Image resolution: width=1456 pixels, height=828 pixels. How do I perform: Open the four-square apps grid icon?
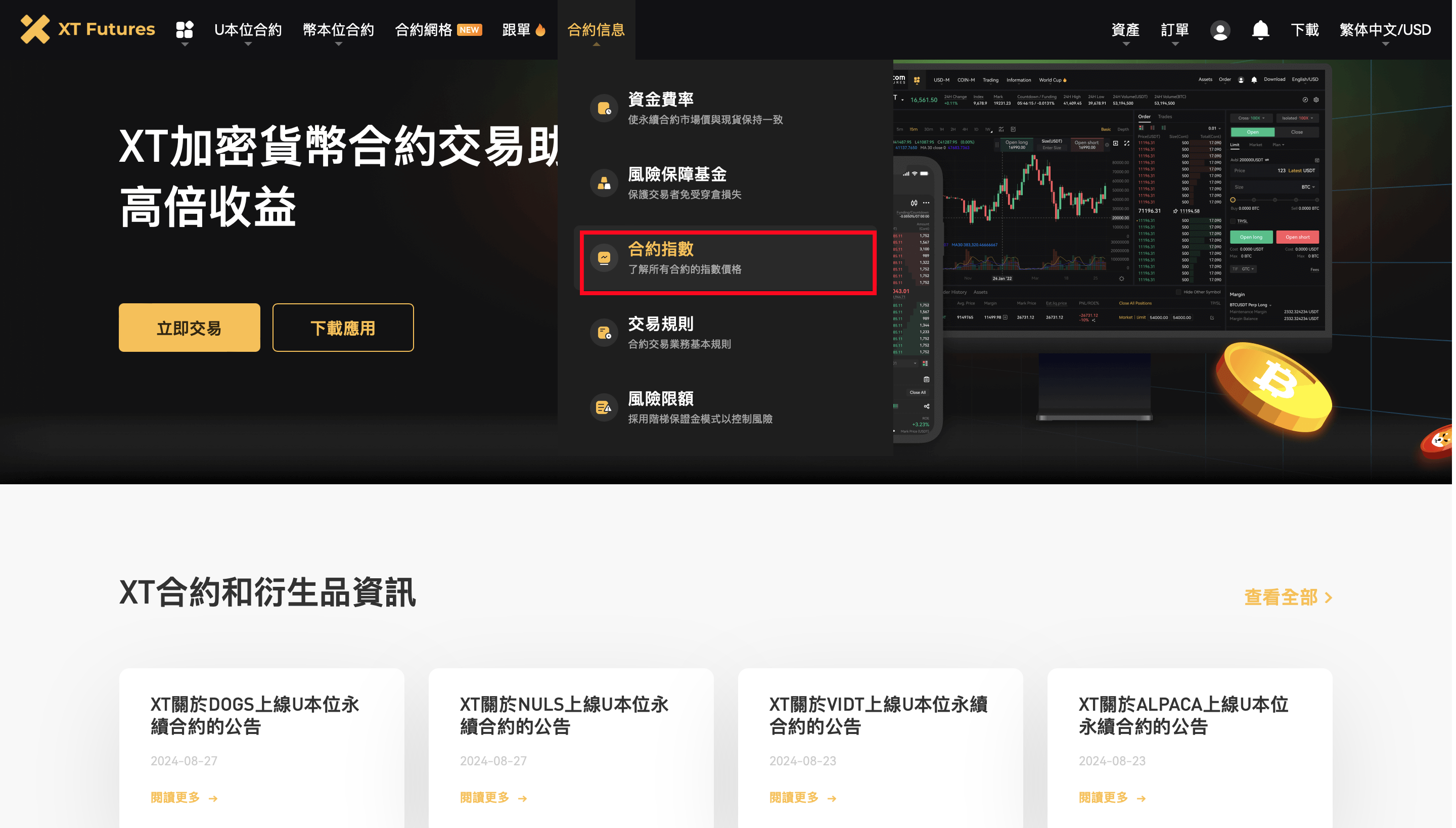pyautogui.click(x=185, y=29)
